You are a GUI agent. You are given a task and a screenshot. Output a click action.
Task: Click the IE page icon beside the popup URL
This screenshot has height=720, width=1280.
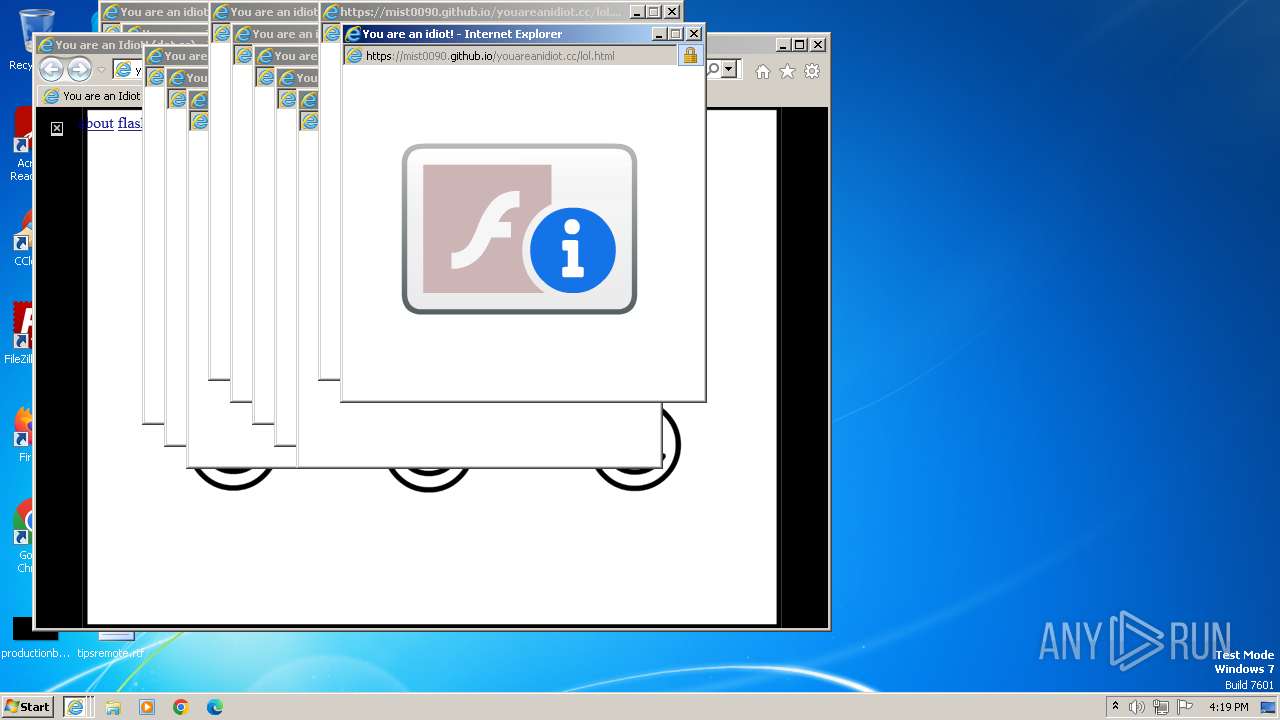[x=354, y=56]
